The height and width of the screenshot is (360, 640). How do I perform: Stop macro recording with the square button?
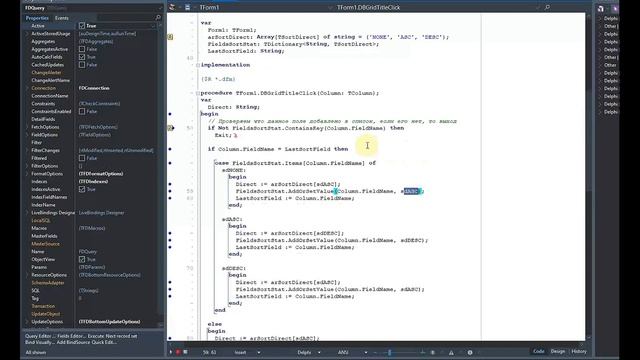pos(185,352)
